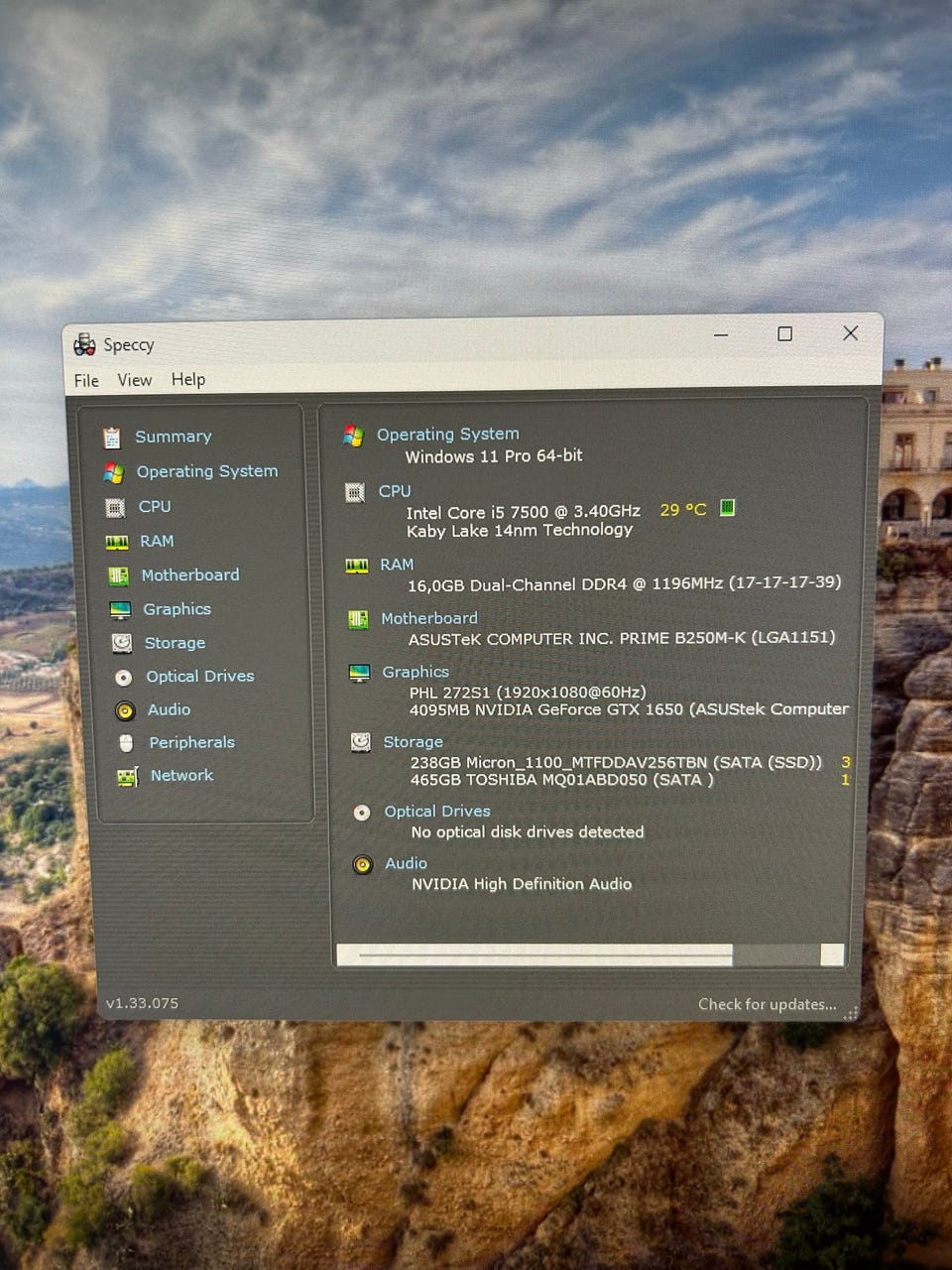
Task: Click the Operating System Windows flag sidebar icon
Action: [x=114, y=472]
